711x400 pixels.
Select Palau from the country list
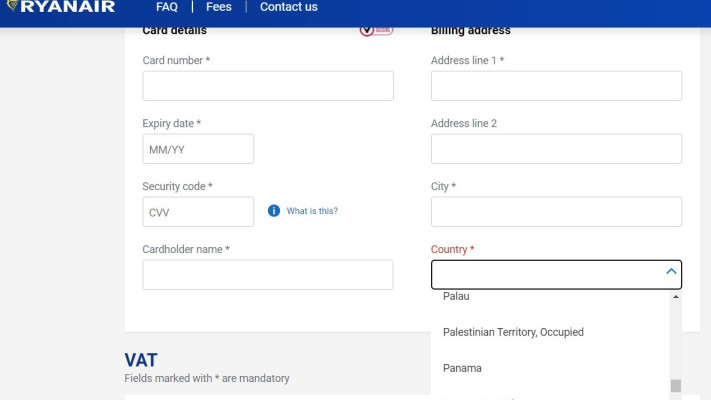456,296
